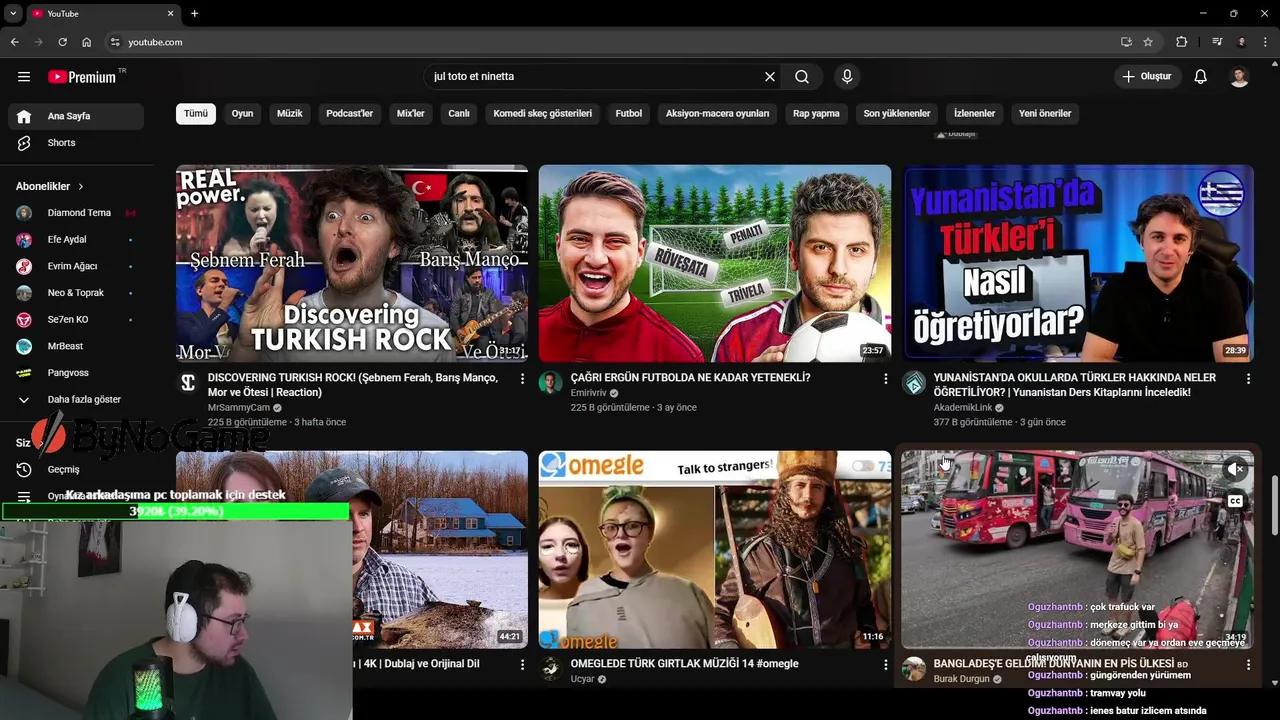Open Pangvoss subscription
The image size is (1280, 720).
pos(76,373)
